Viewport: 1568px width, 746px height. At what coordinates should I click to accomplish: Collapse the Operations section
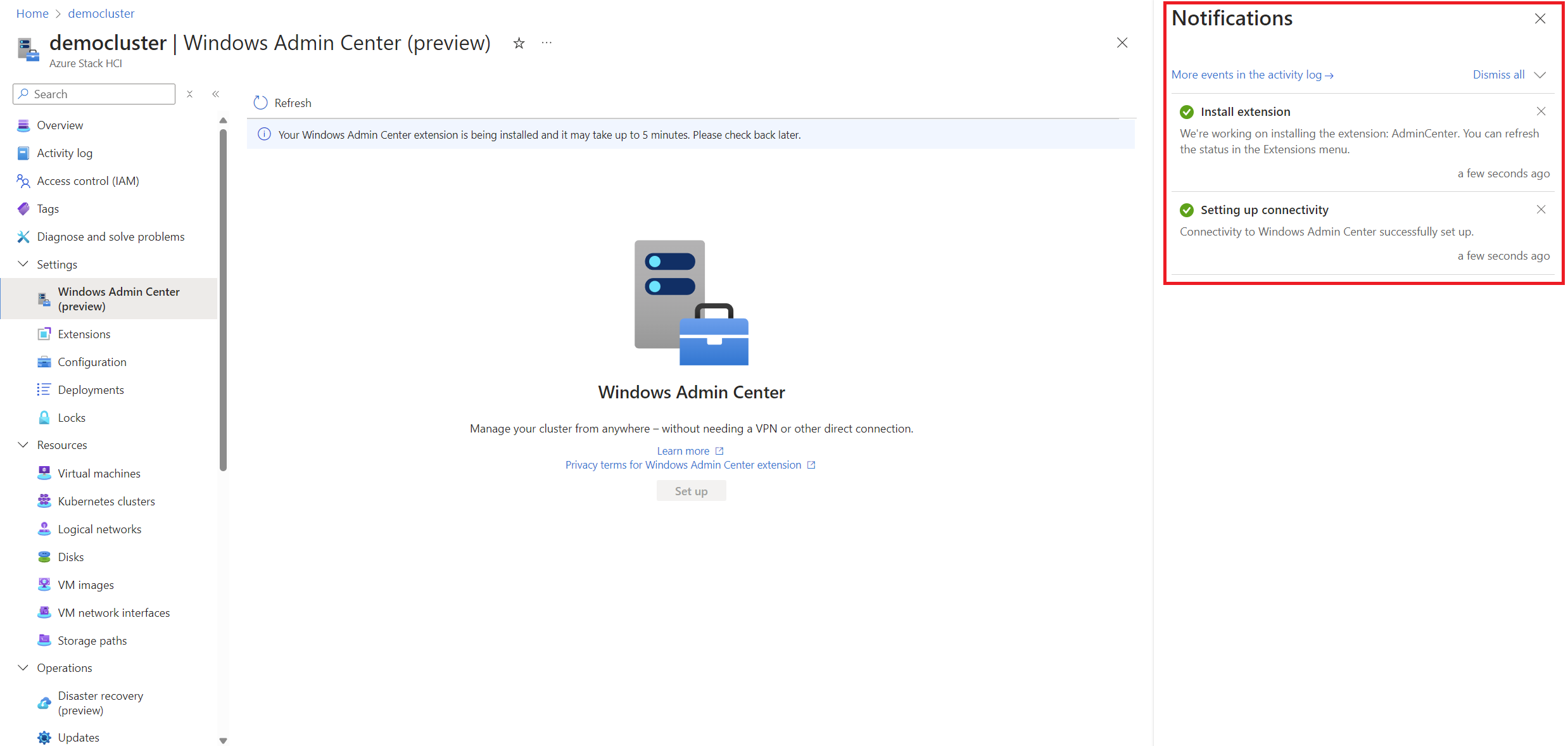tap(23, 667)
